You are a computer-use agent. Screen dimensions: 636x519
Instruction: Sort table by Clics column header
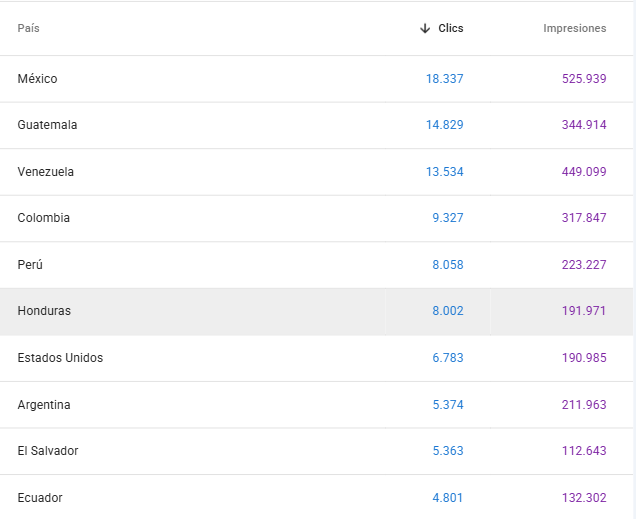click(451, 28)
